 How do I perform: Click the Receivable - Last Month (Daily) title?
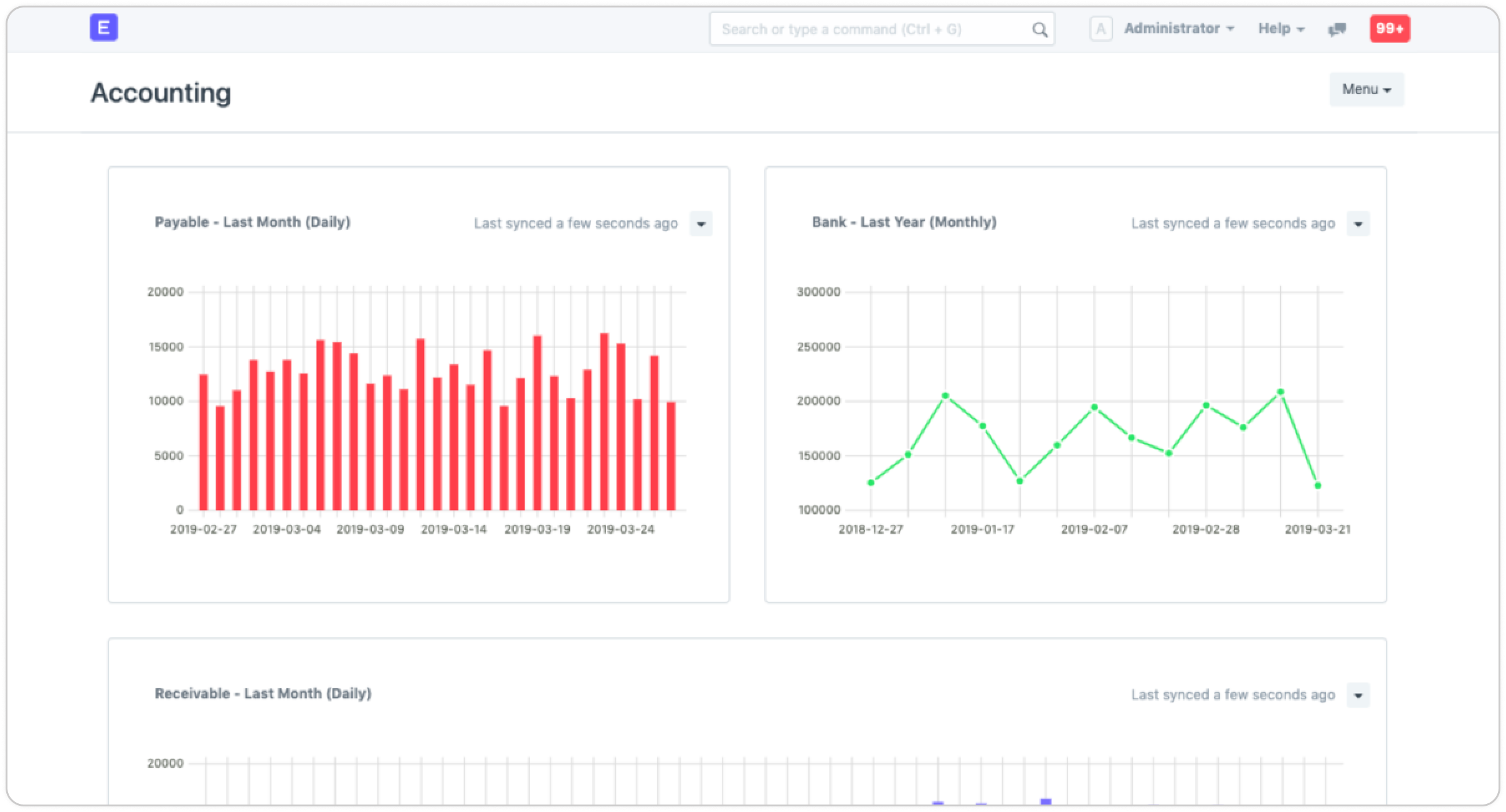click(x=263, y=694)
